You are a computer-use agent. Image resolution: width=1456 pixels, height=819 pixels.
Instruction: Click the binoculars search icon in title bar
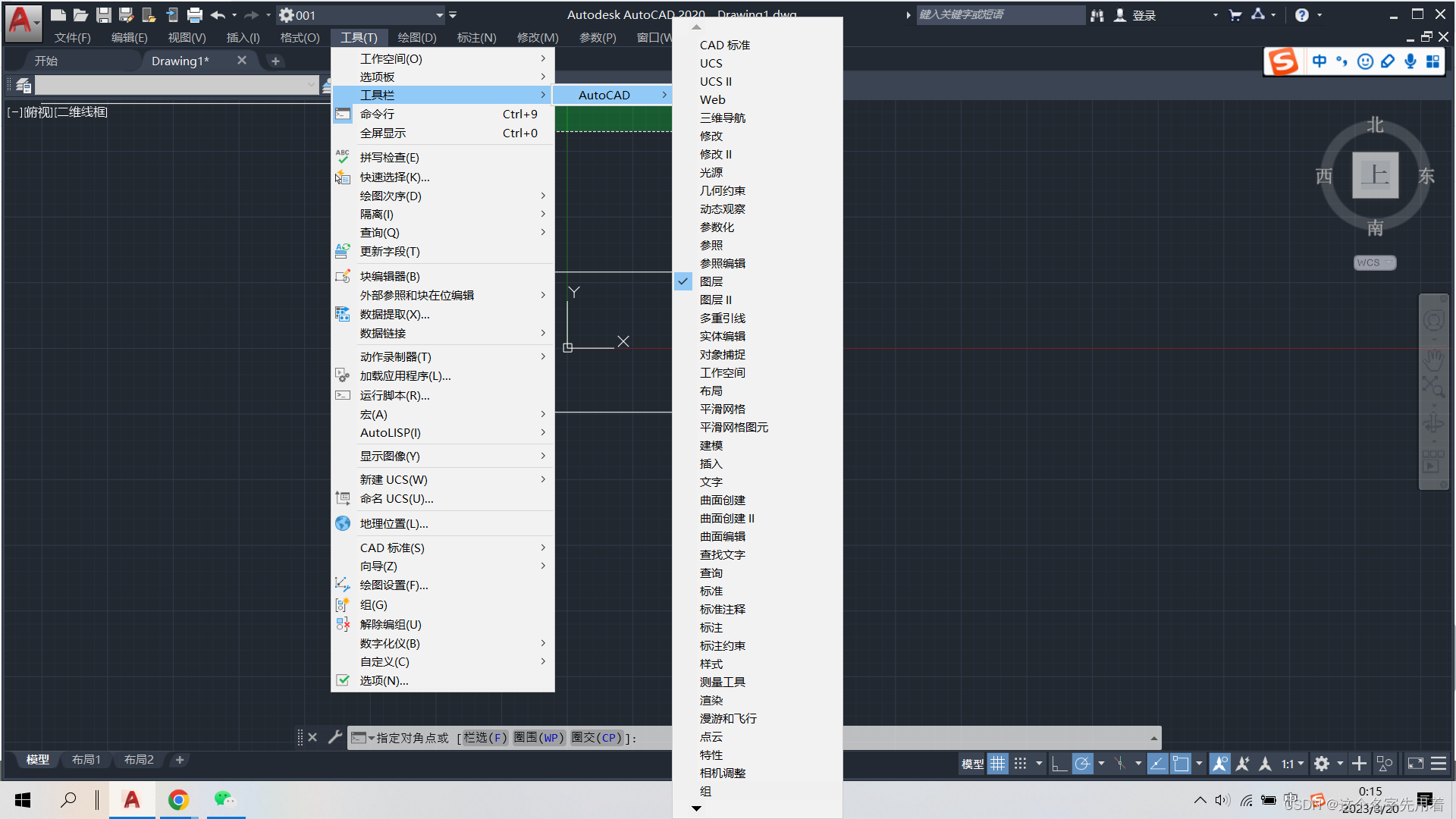pos(1097,15)
